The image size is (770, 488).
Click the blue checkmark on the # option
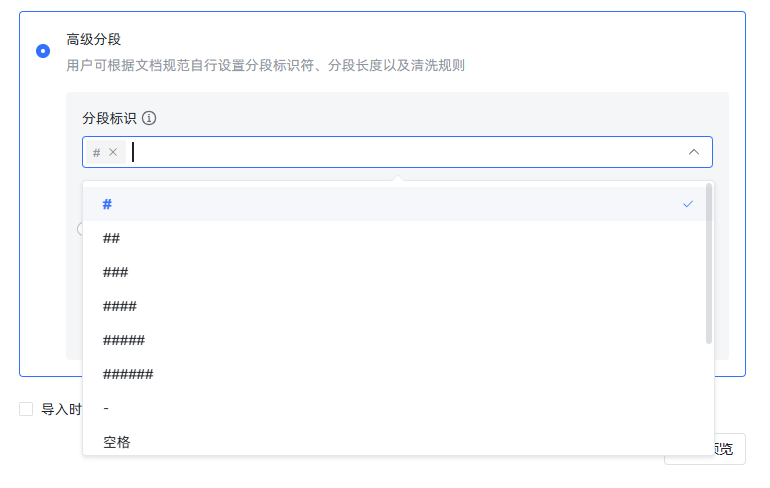(x=688, y=204)
